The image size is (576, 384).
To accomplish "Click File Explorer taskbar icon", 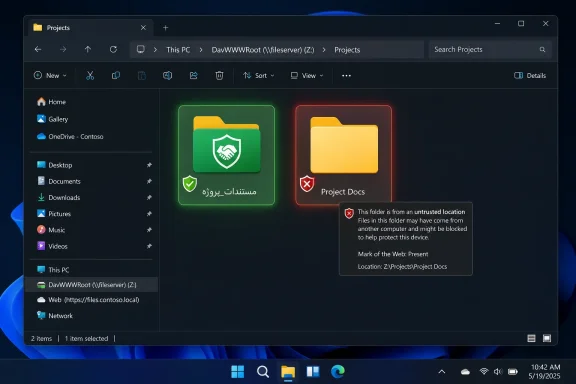I will pos(288,372).
